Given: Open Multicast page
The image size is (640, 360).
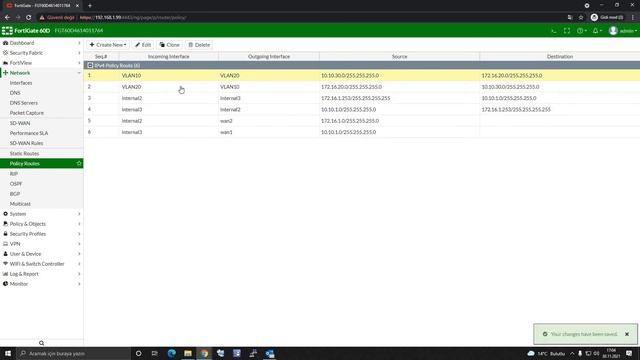Looking at the screenshot, I should (20, 204).
